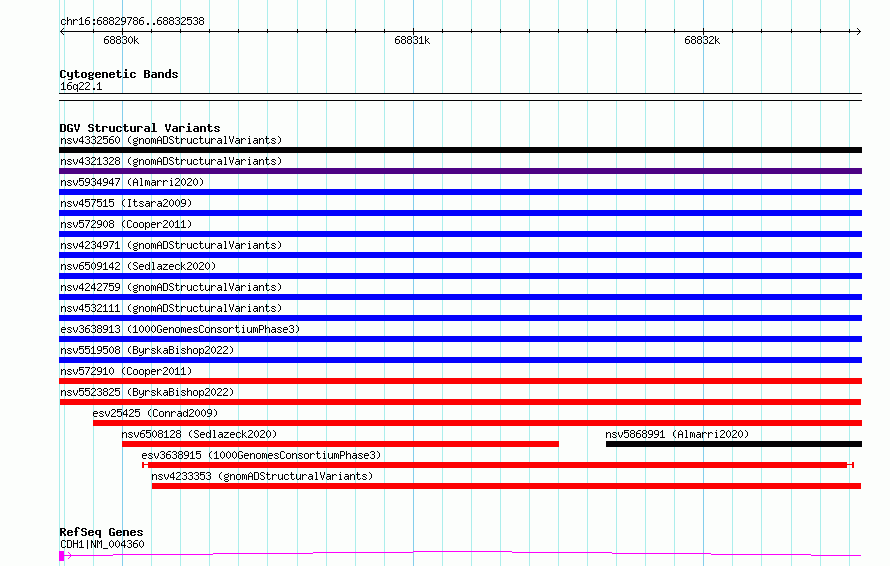This screenshot has height=566, width=890.
Task: Click the magenta CDH1 exon block
Action: click(x=61, y=556)
